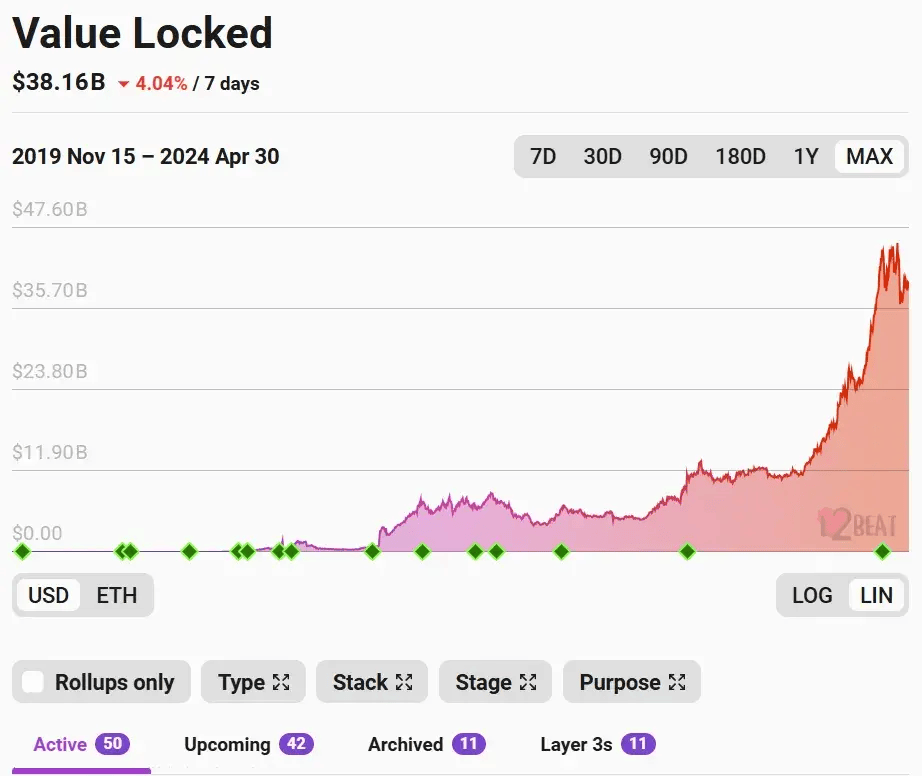Expand the Purpose filter dropdown
This screenshot has width=922, height=776.
(x=632, y=682)
